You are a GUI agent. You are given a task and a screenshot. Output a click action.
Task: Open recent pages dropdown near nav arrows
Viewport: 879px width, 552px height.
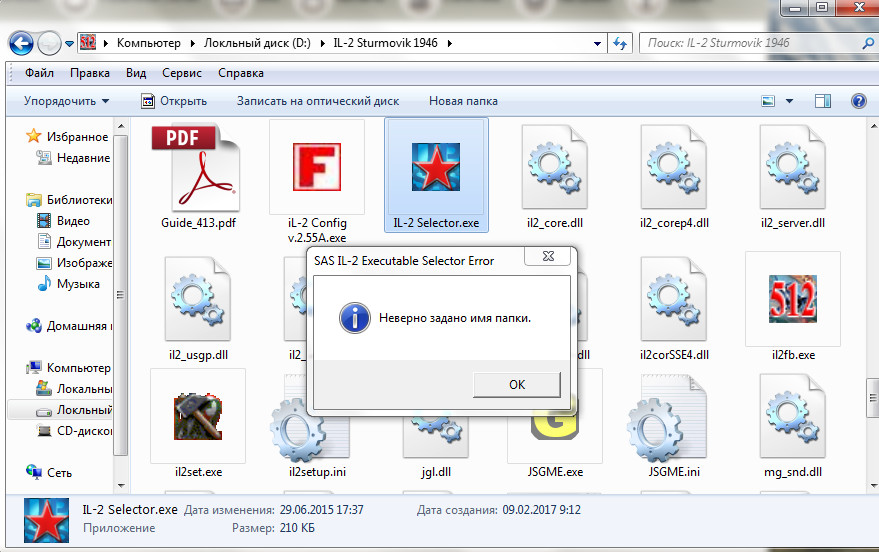pos(70,43)
